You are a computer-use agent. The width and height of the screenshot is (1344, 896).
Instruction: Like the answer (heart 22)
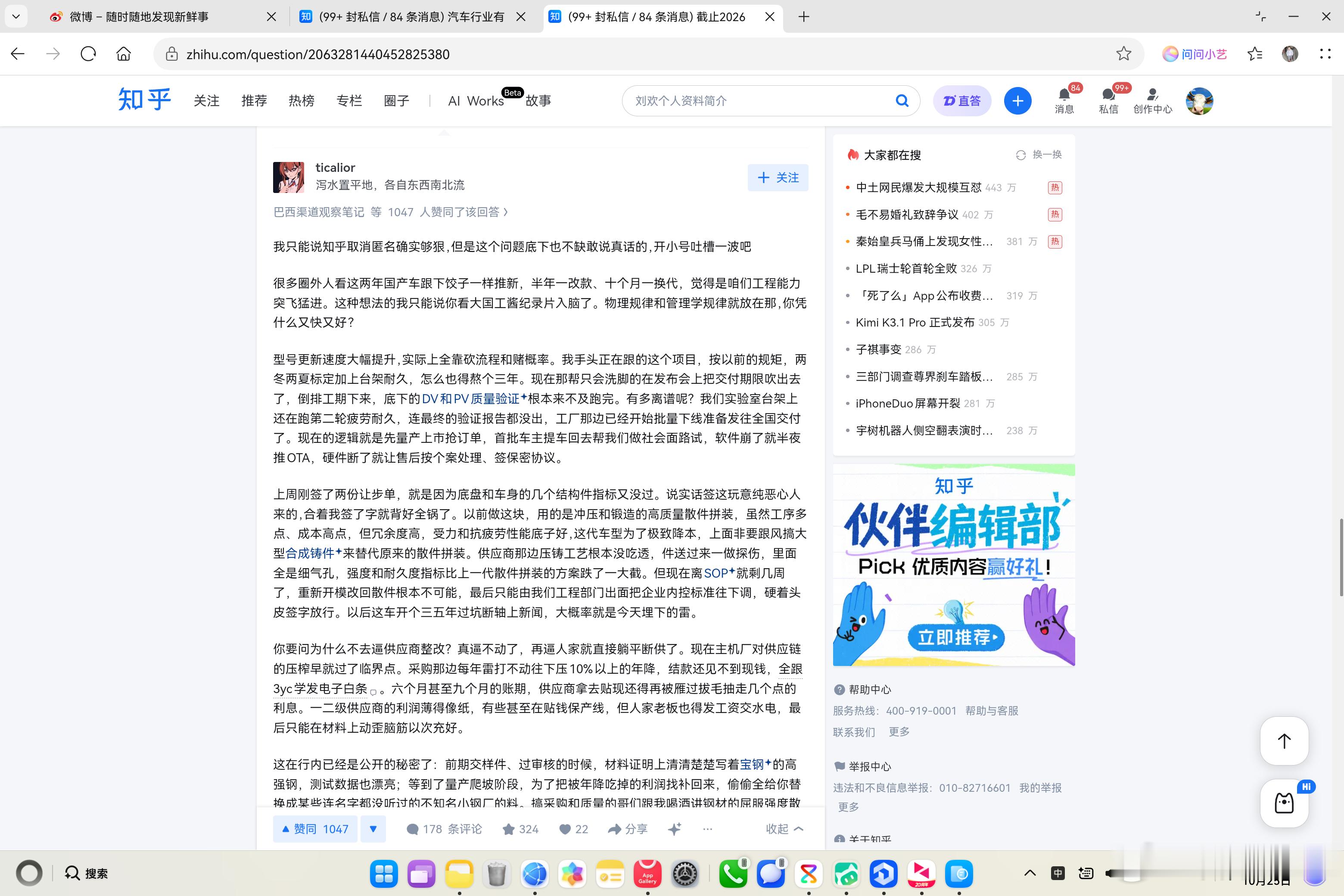coord(573,828)
